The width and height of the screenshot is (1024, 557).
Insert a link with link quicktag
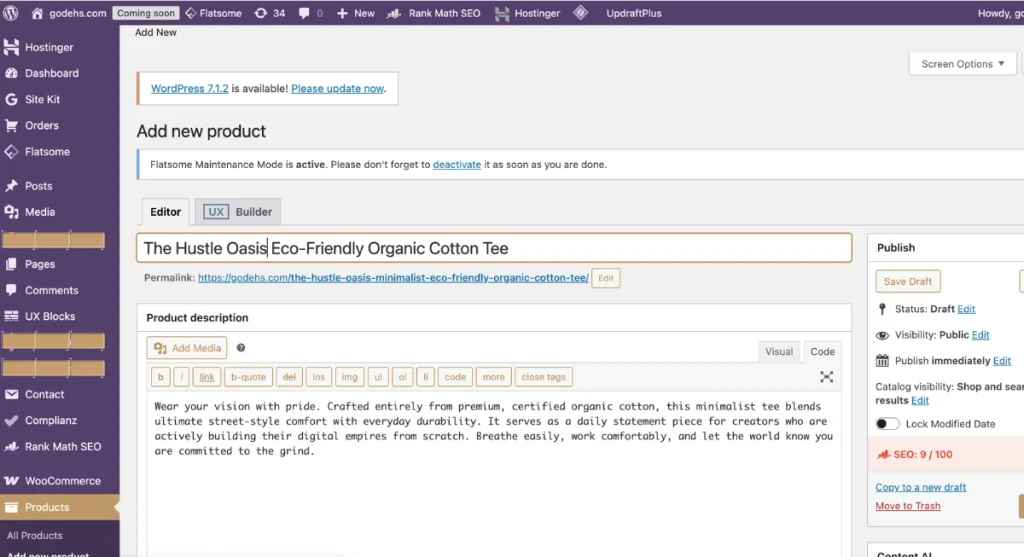pyautogui.click(x=206, y=377)
